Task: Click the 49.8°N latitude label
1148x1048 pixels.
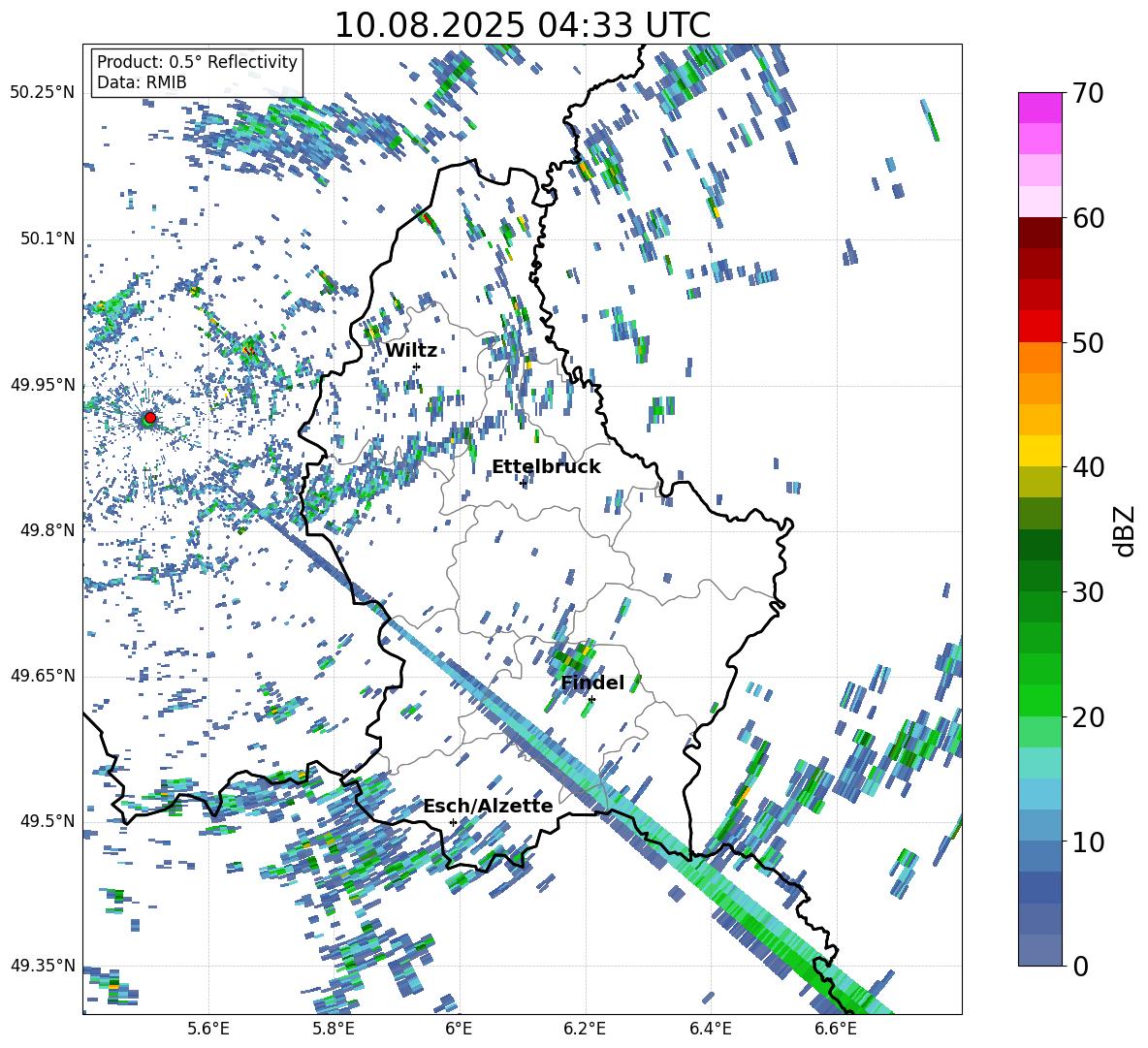Action: click(47, 530)
